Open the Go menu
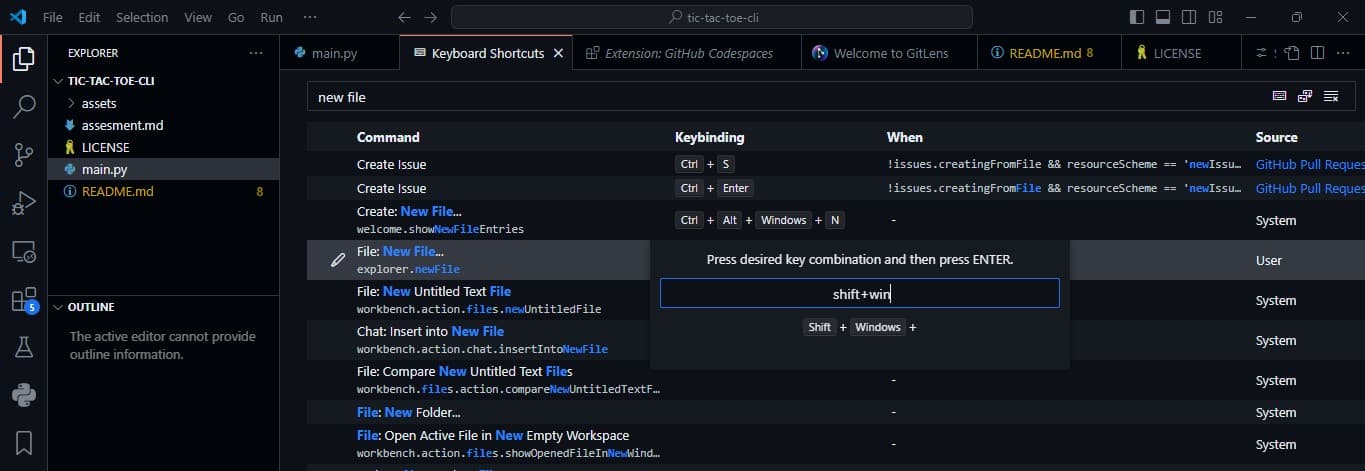 click(x=236, y=18)
